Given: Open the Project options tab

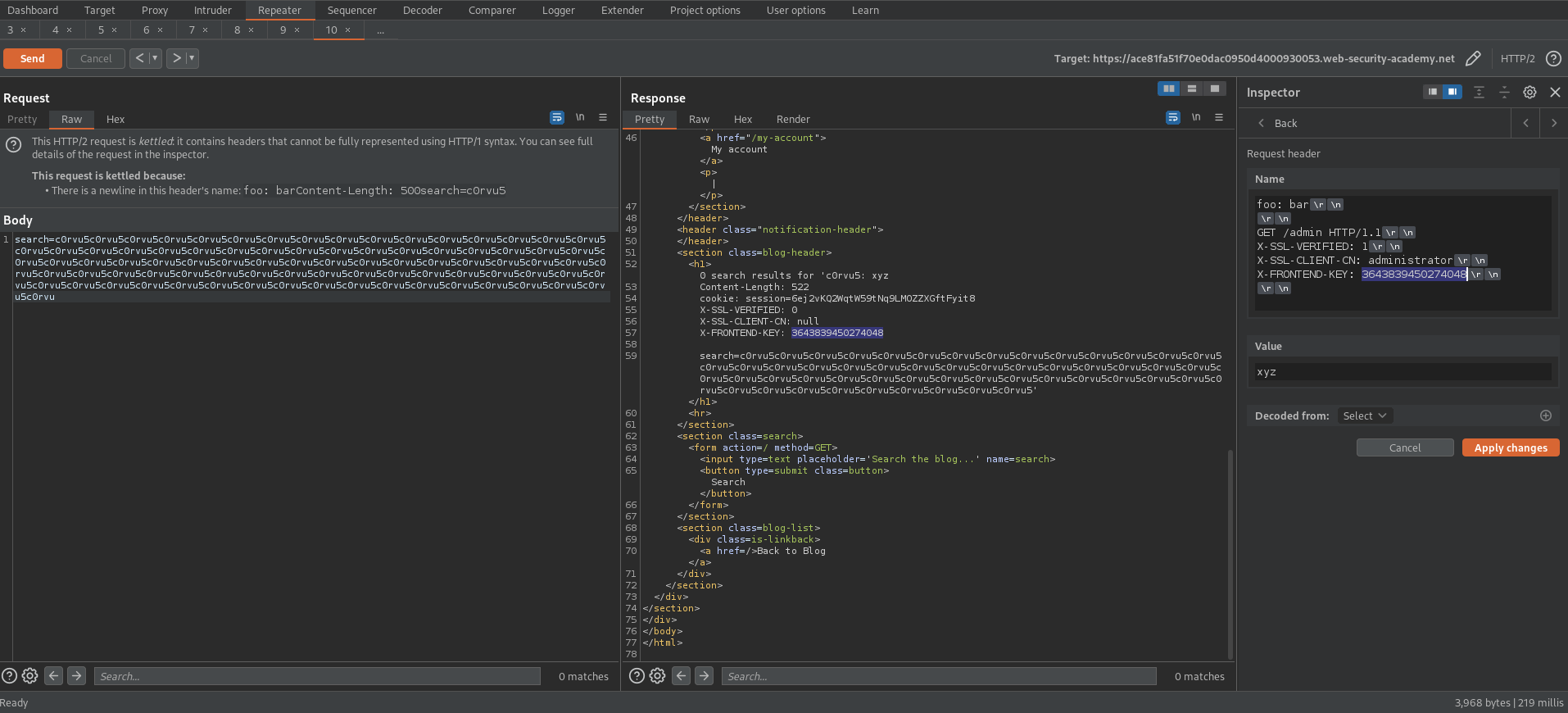Looking at the screenshot, I should pos(705,10).
